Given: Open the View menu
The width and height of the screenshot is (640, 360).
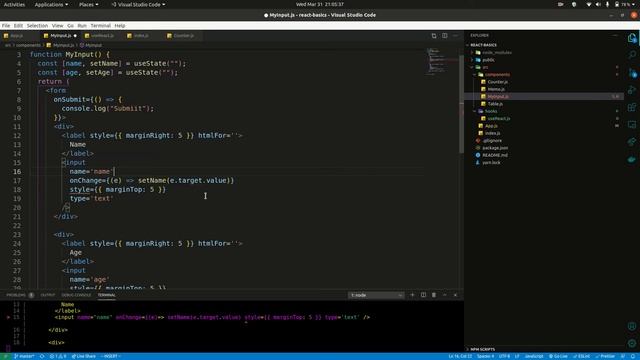Looking at the screenshot, I should [58, 26].
